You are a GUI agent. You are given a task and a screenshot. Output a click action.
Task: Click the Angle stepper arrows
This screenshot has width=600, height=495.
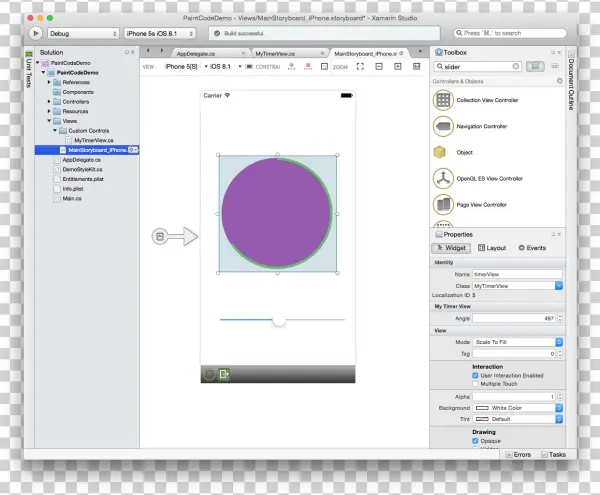point(560,318)
